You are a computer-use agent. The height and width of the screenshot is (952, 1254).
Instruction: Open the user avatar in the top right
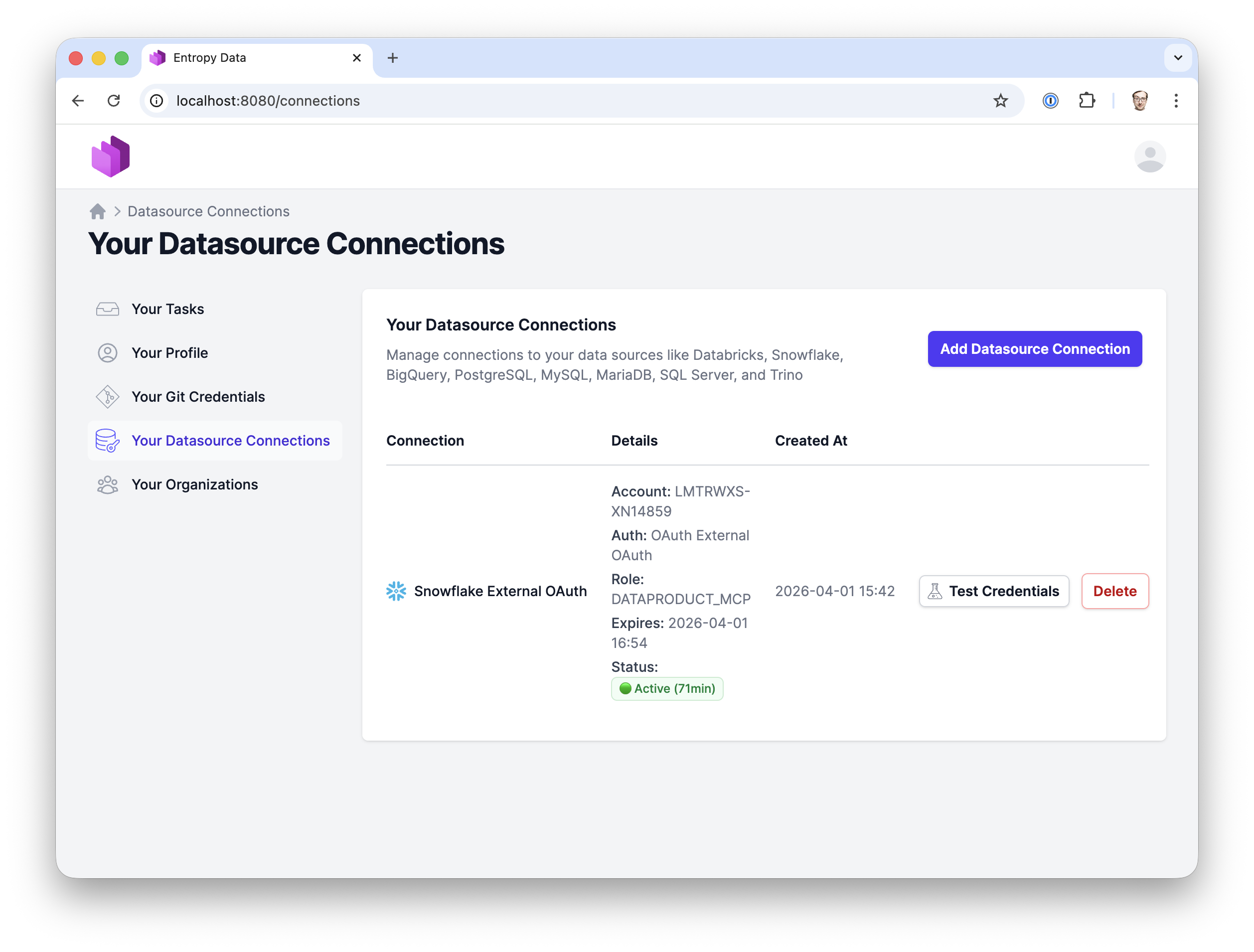pyautogui.click(x=1150, y=157)
